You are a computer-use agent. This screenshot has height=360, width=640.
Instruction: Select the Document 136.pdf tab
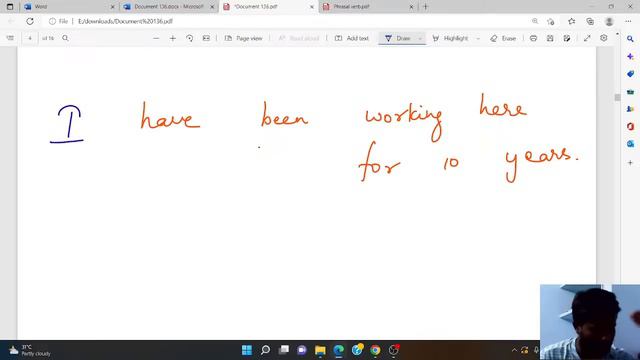[x=269, y=7]
